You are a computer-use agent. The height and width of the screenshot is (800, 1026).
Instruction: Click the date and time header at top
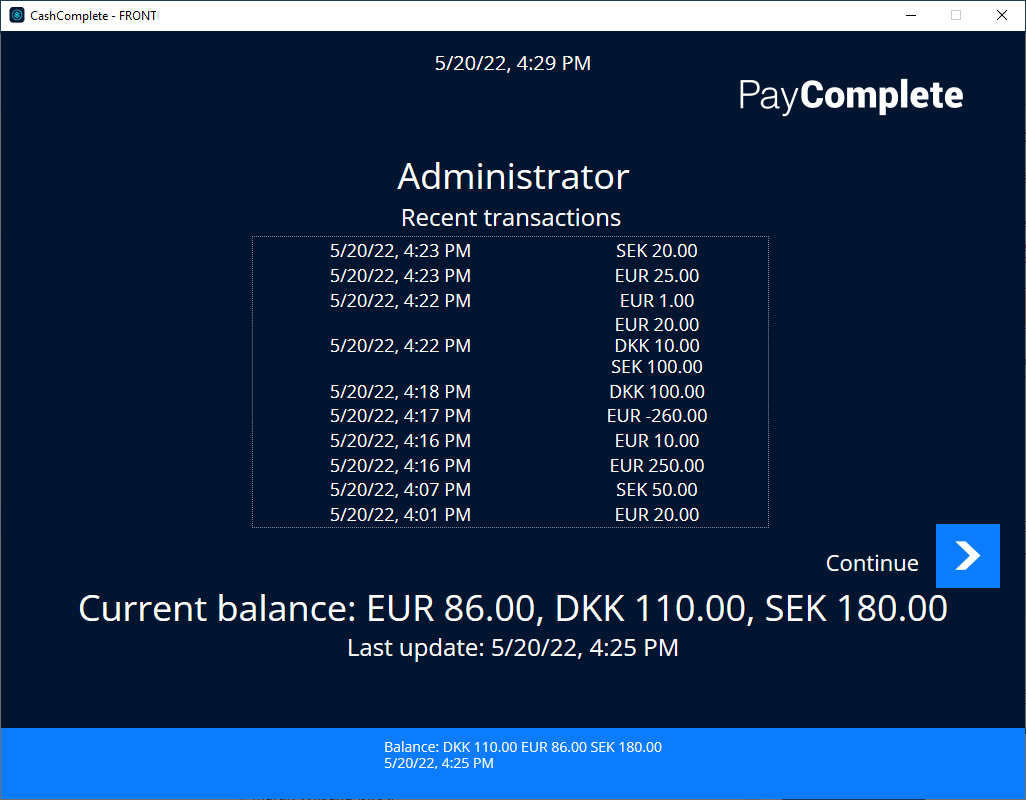(x=512, y=63)
